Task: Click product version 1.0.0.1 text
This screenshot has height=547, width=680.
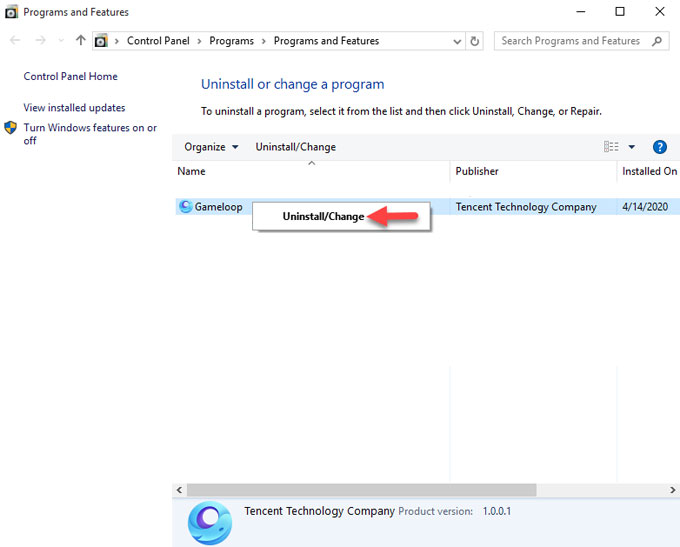Action: coord(497,511)
